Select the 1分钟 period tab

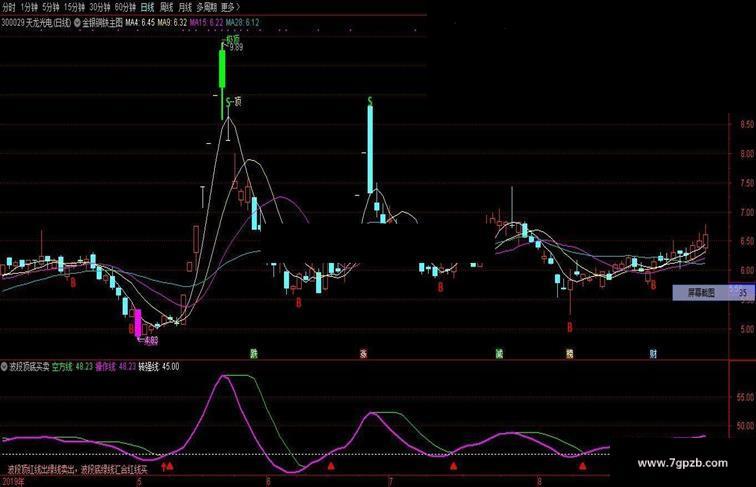[x=28, y=7]
